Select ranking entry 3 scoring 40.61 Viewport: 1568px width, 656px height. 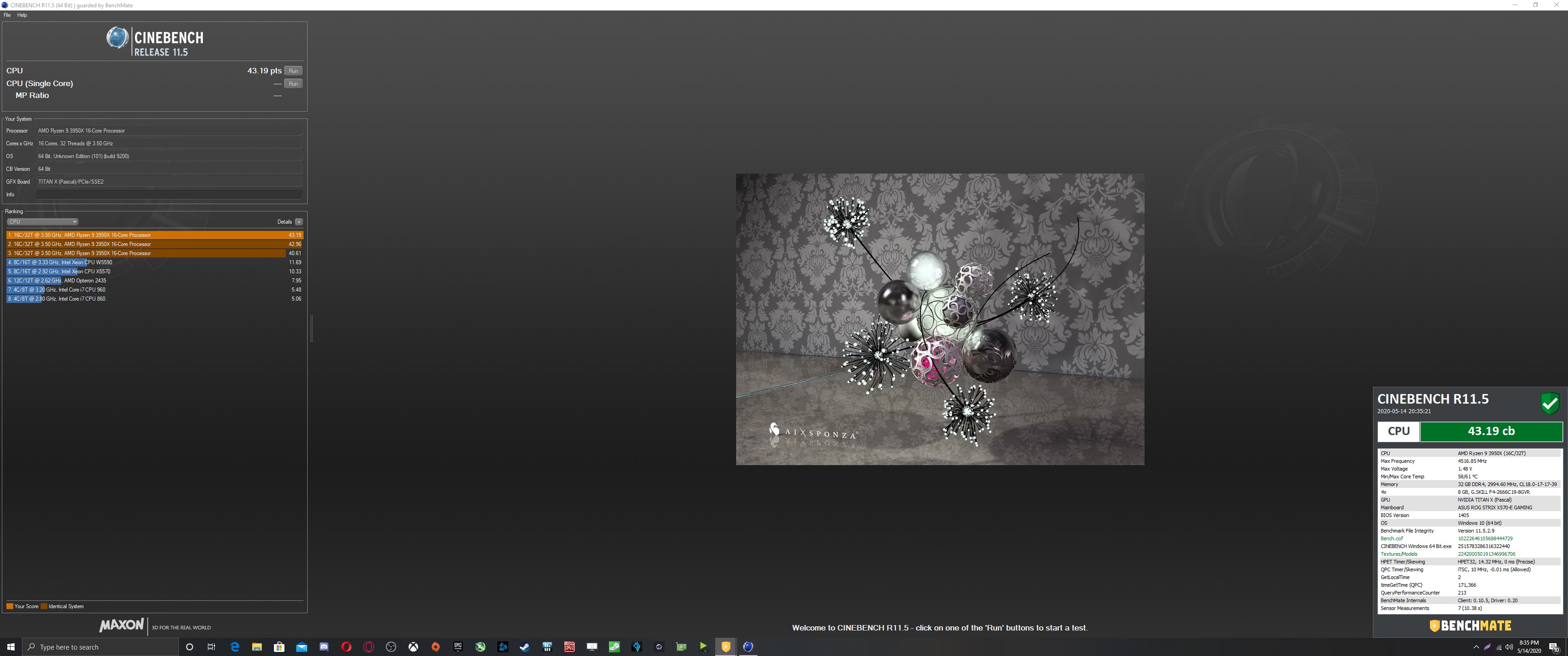pos(154,253)
